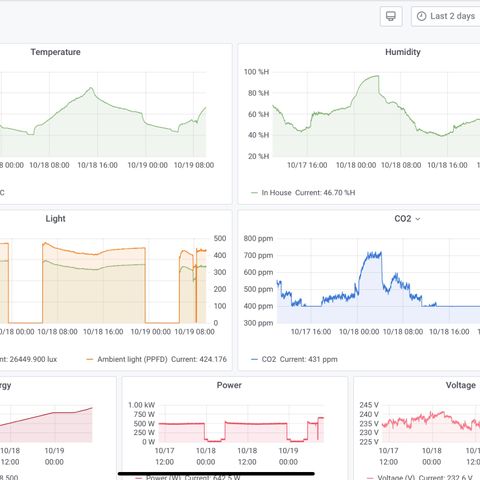Click the 500 ppm axis label in CO2
Screen dimensions: 480x480
click(x=258, y=289)
